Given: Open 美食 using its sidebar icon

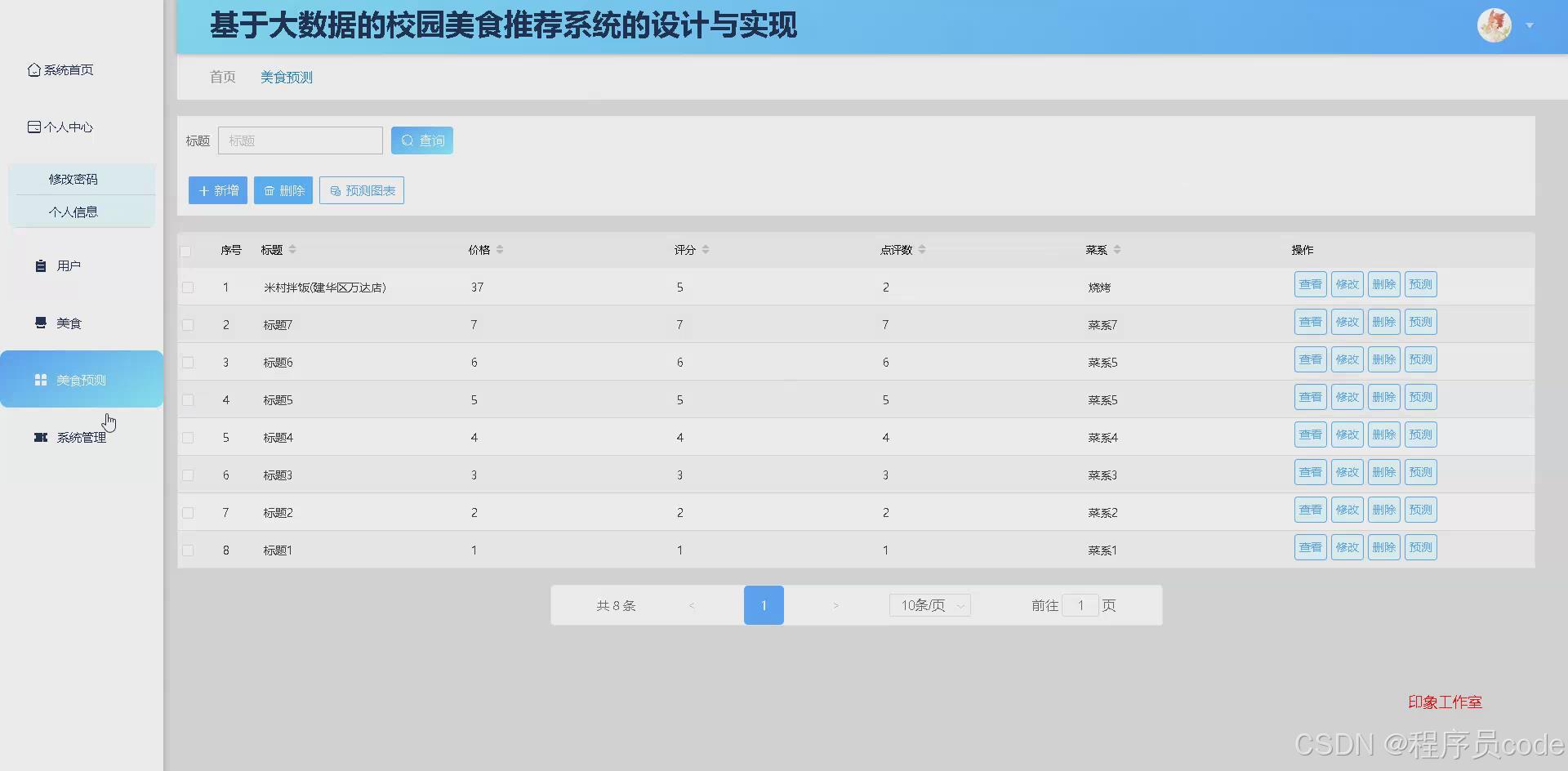Looking at the screenshot, I should coord(40,322).
